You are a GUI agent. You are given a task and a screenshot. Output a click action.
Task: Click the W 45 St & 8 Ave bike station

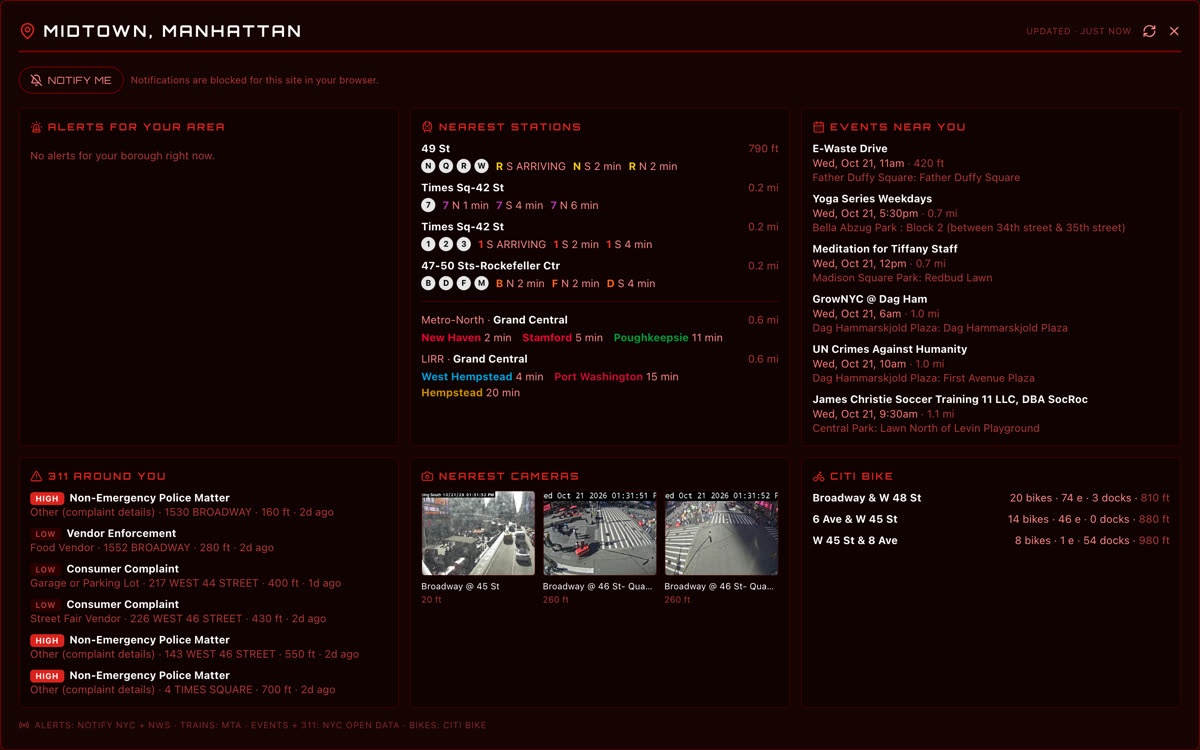[855, 540]
